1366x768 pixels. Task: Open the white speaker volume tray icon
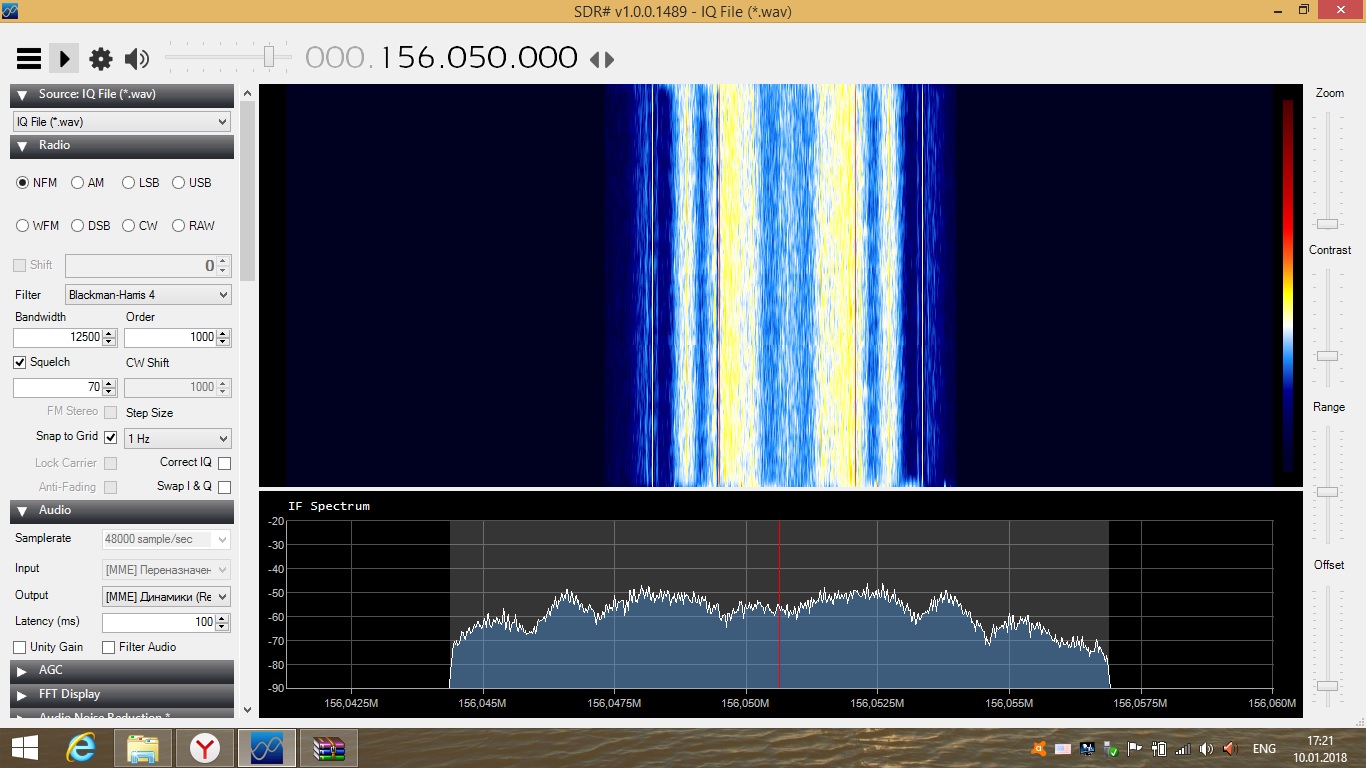[1207, 749]
